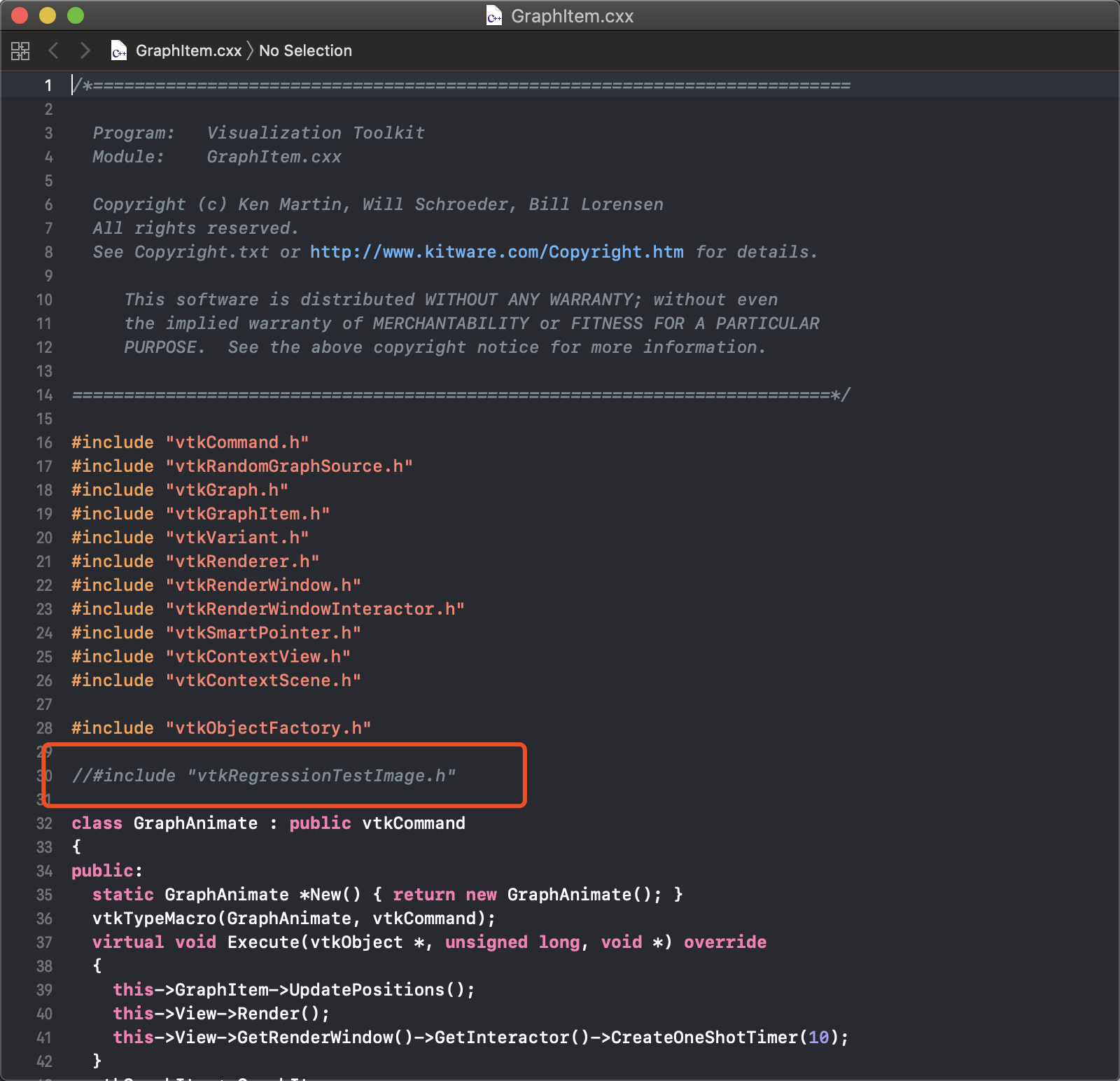1120x1081 pixels.
Task: Click the numeric literal 10 on line 41
Action: (x=819, y=1038)
